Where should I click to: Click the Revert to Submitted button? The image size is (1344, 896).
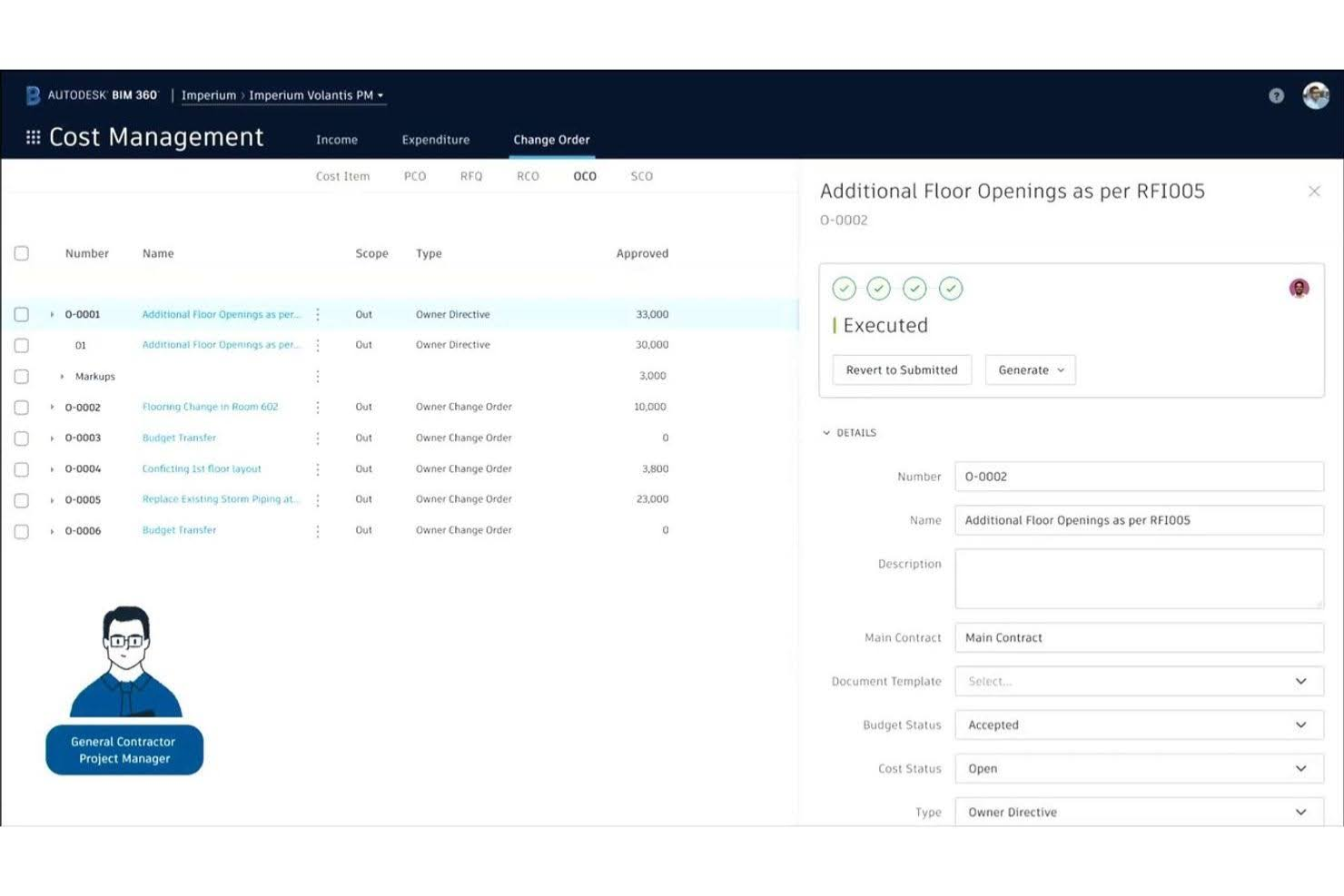[901, 369]
